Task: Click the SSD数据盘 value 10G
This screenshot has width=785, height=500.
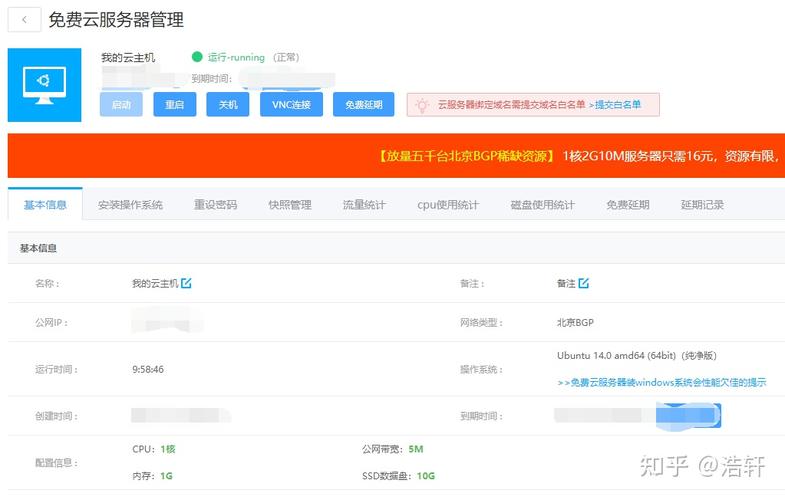Action: tap(426, 476)
